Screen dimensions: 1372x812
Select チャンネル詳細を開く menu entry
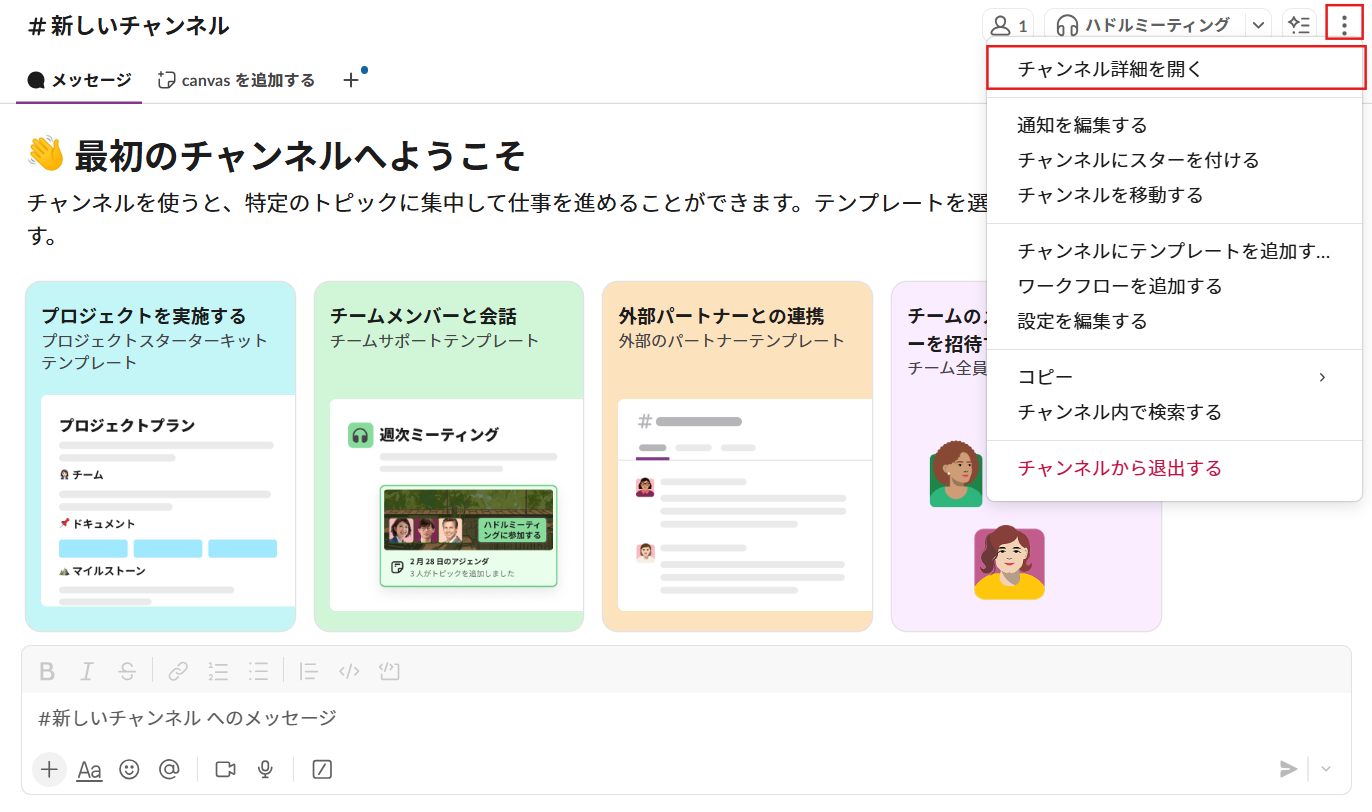click(x=1175, y=69)
